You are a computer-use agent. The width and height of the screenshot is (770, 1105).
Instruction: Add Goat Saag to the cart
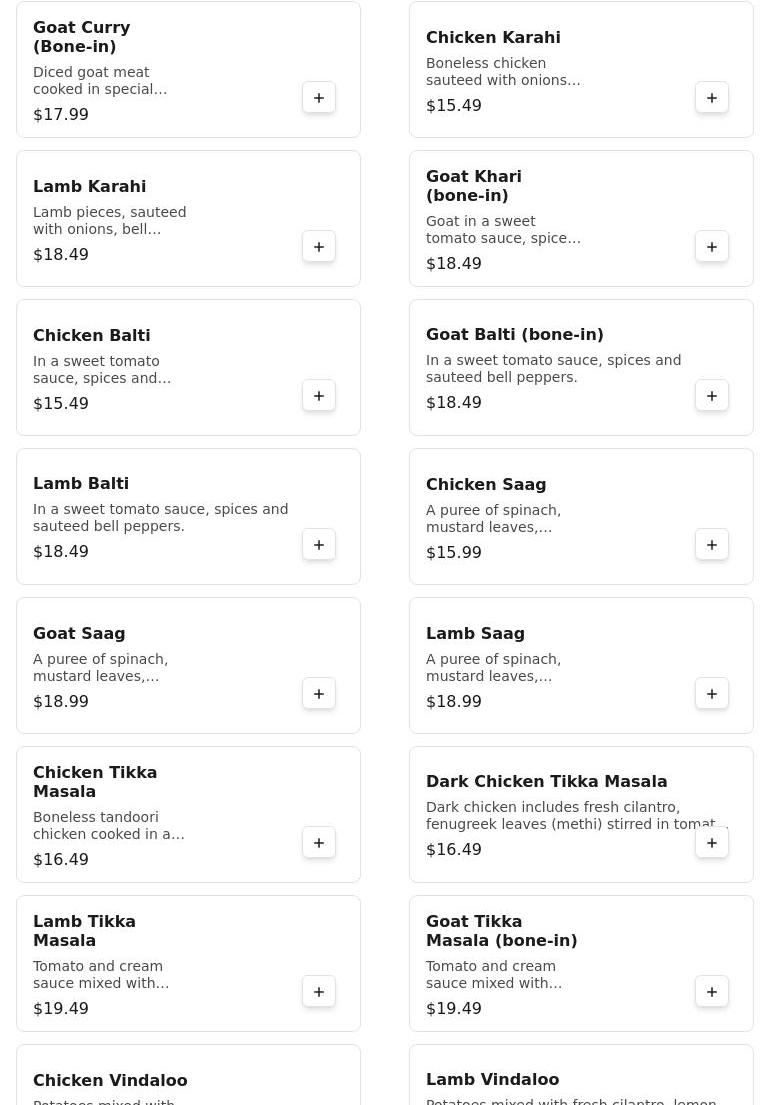coord(319,694)
